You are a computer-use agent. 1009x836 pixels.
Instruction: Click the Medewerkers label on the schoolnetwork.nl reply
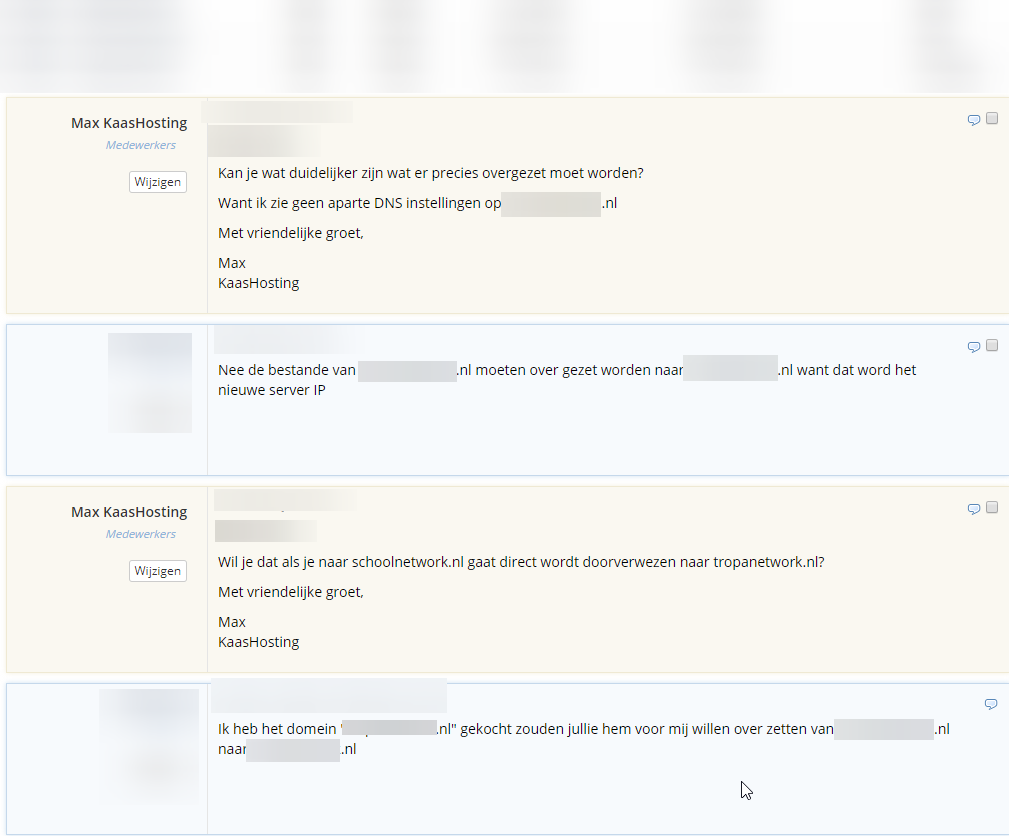140,534
